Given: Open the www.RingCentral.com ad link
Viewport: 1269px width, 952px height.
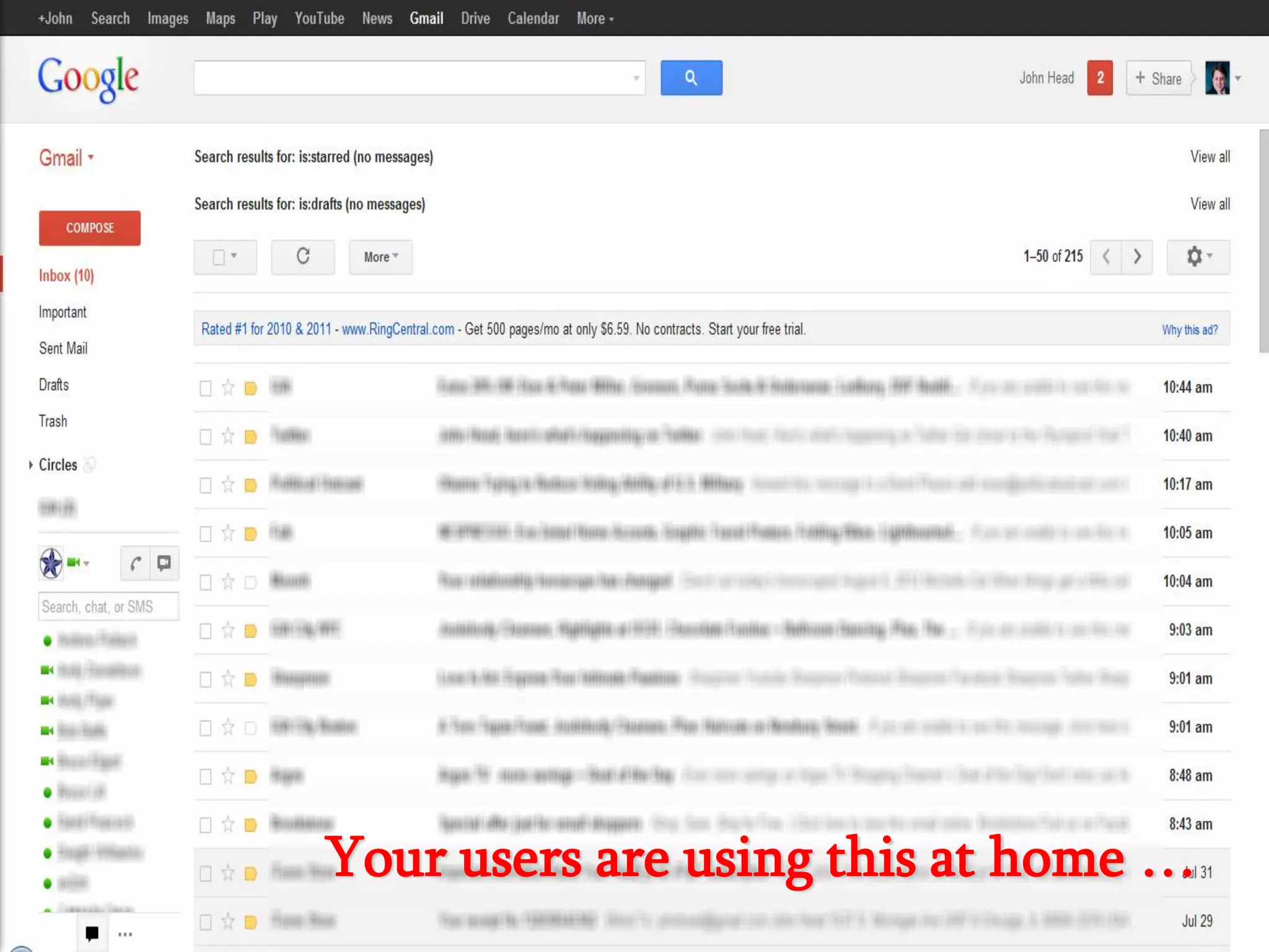Looking at the screenshot, I should [x=398, y=329].
